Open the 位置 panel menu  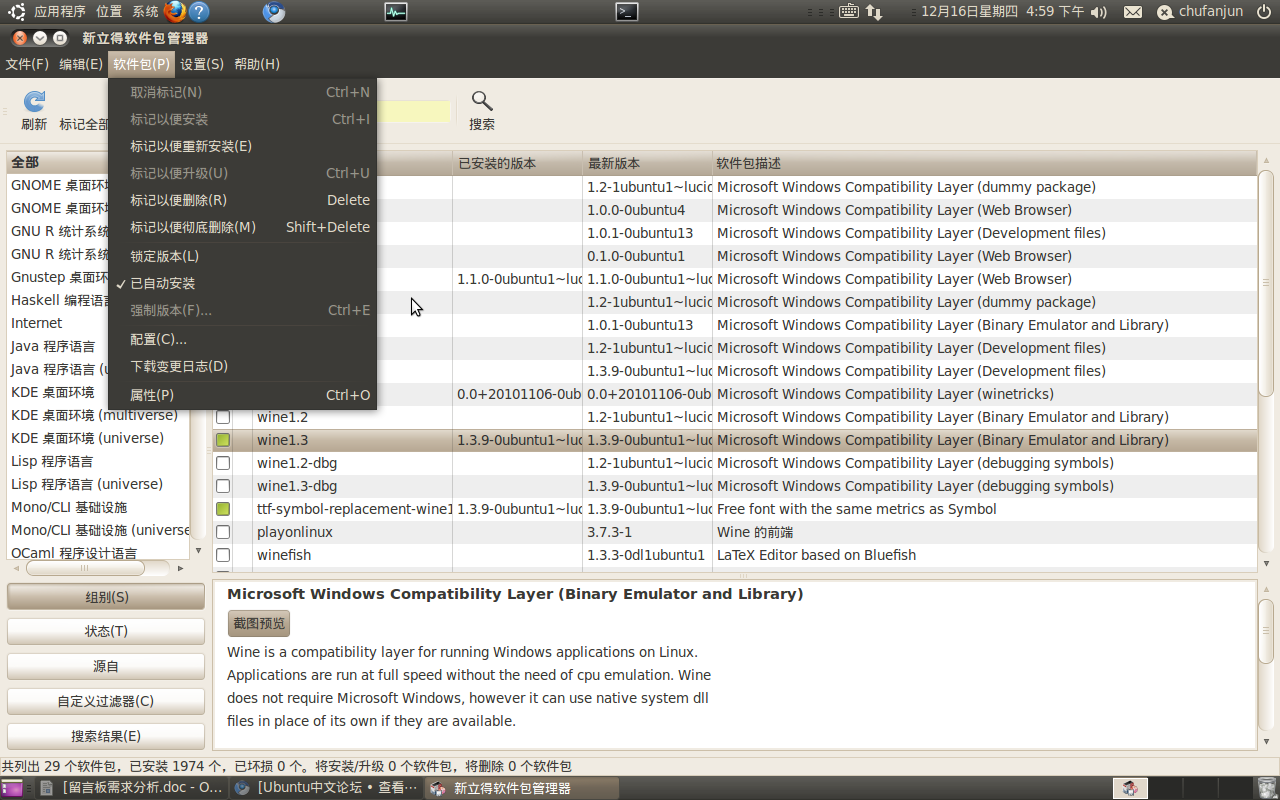point(109,12)
